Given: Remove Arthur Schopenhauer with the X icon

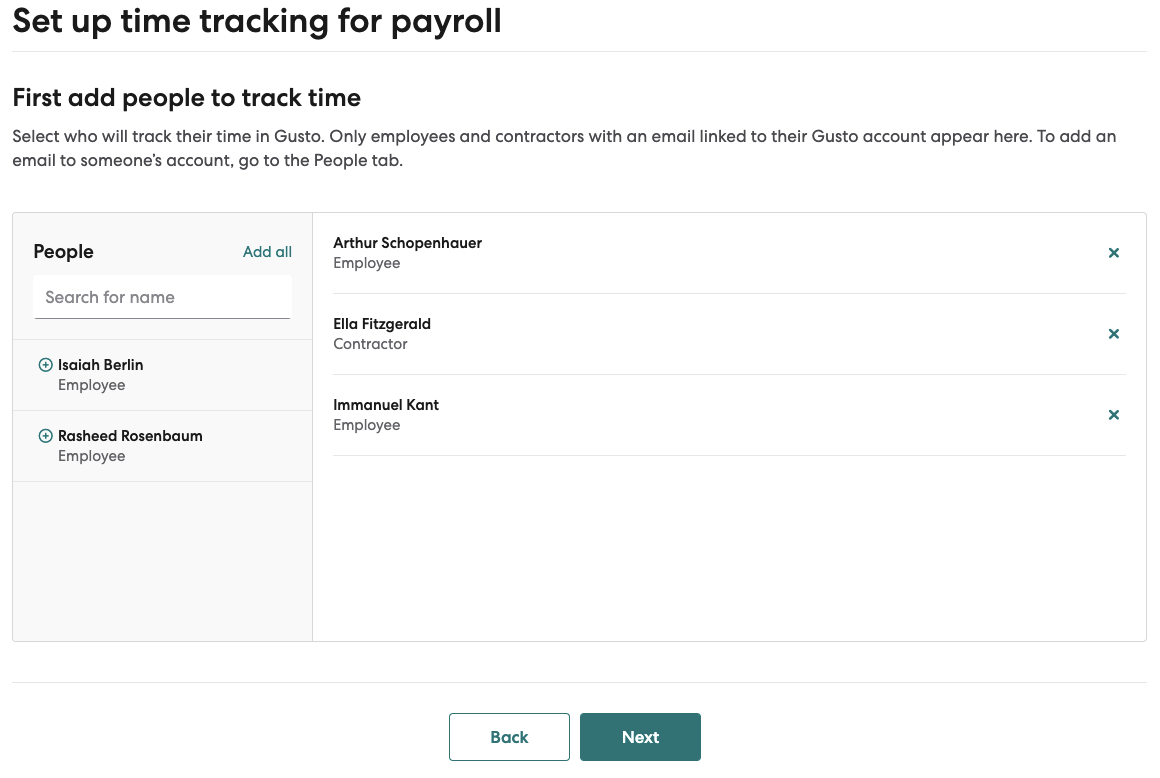Looking at the screenshot, I should tap(1113, 253).
